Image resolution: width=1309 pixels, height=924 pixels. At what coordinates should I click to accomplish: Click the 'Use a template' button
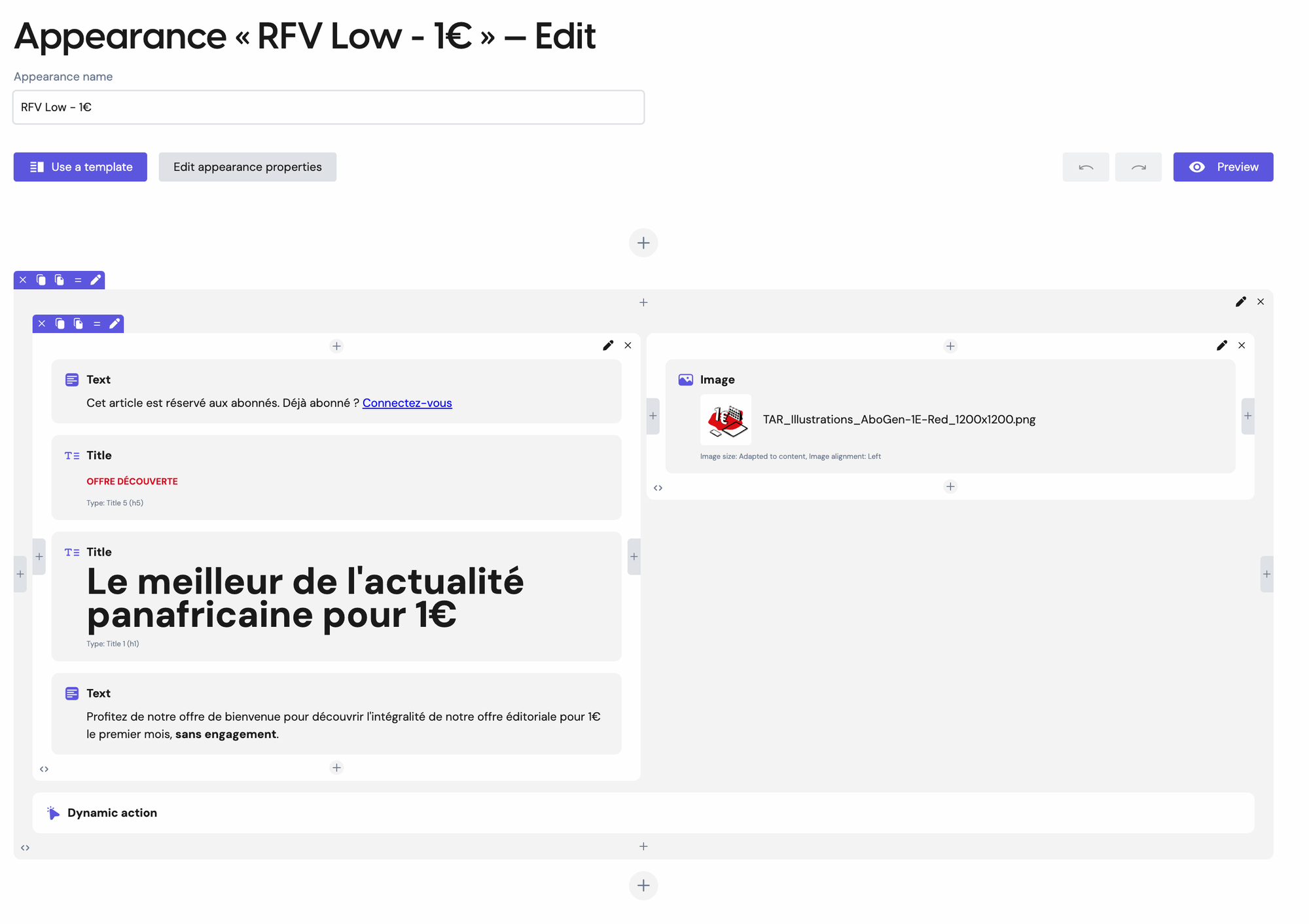point(80,167)
